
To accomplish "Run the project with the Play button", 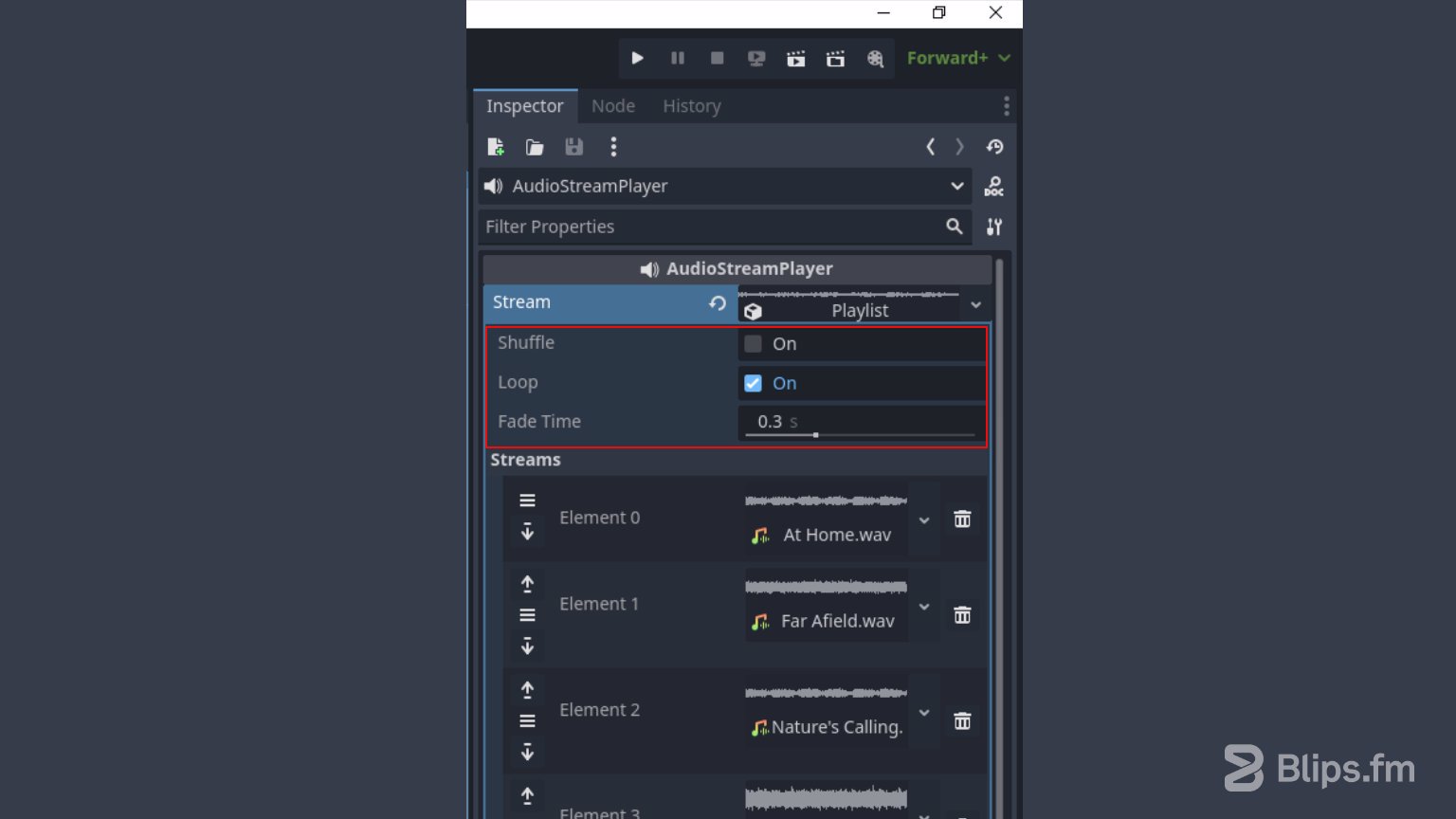I will [x=637, y=58].
